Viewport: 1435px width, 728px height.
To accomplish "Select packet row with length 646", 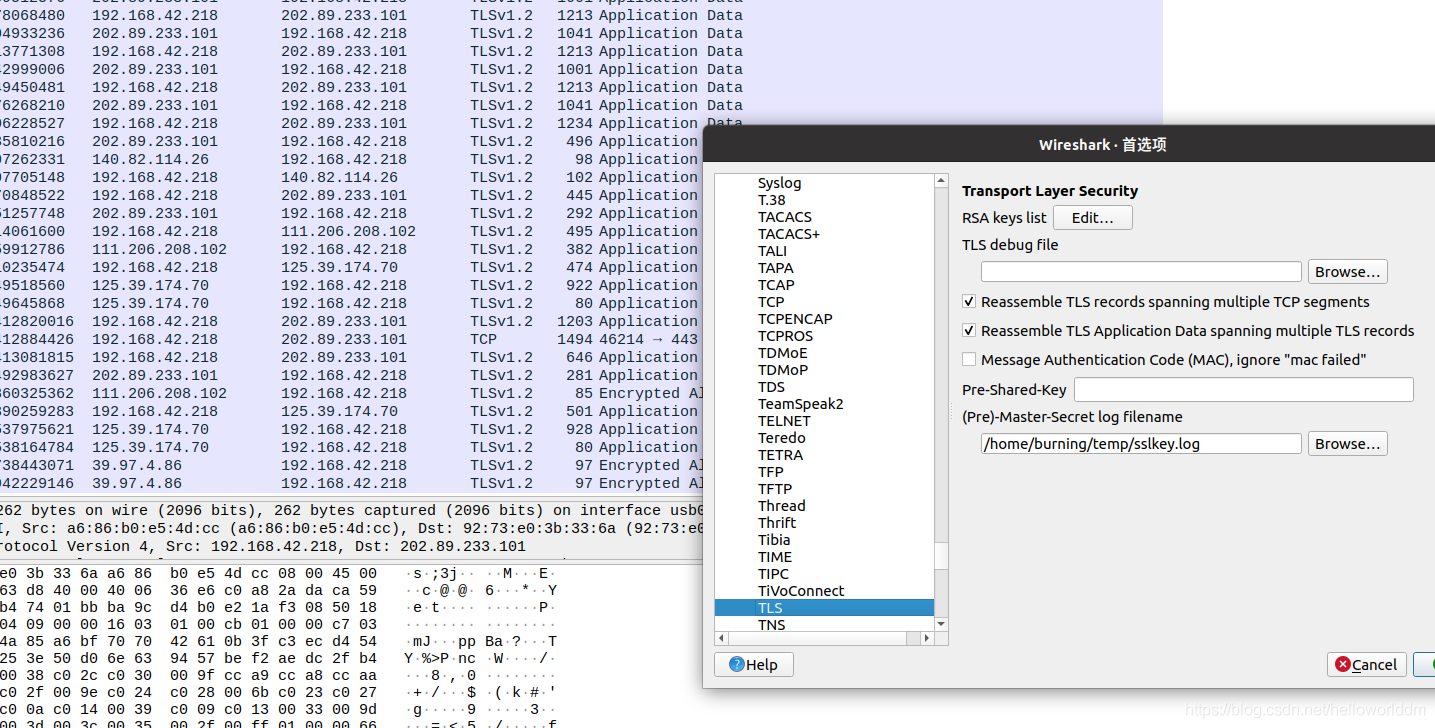I will pyautogui.click(x=351, y=357).
